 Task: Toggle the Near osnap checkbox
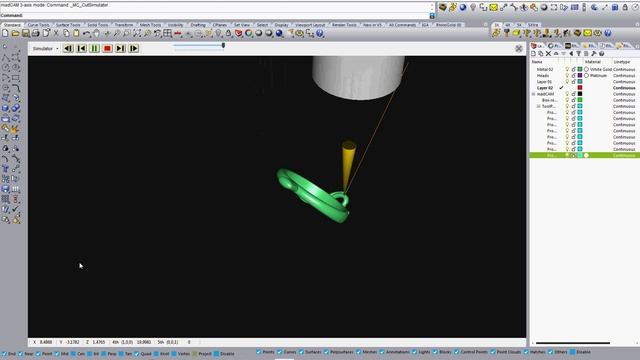click(20, 354)
